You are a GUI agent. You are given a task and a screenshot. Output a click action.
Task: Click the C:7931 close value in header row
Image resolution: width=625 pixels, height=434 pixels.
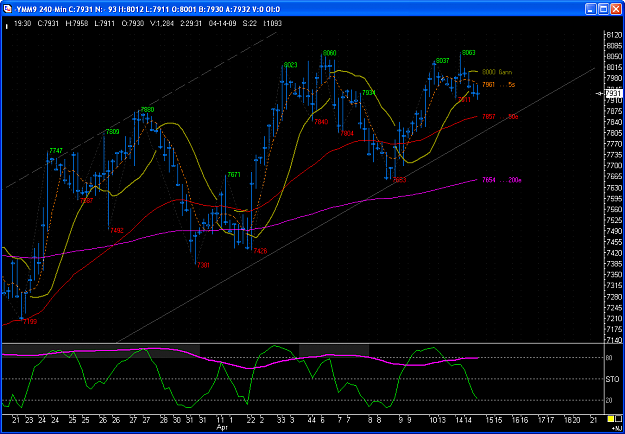pyautogui.click(x=48, y=24)
